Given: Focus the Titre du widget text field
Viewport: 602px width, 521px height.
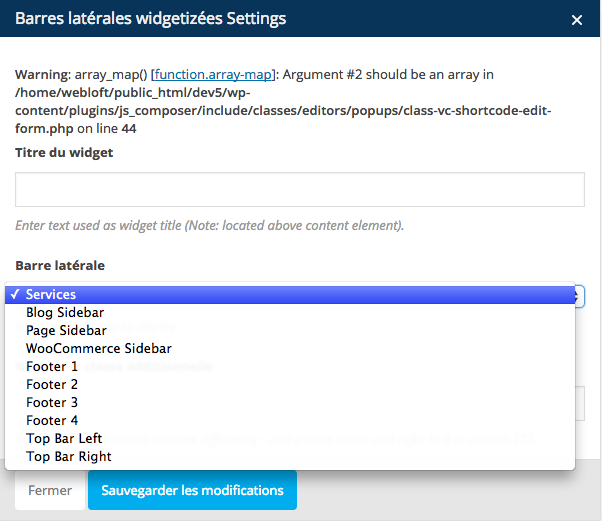Looking at the screenshot, I should point(300,189).
